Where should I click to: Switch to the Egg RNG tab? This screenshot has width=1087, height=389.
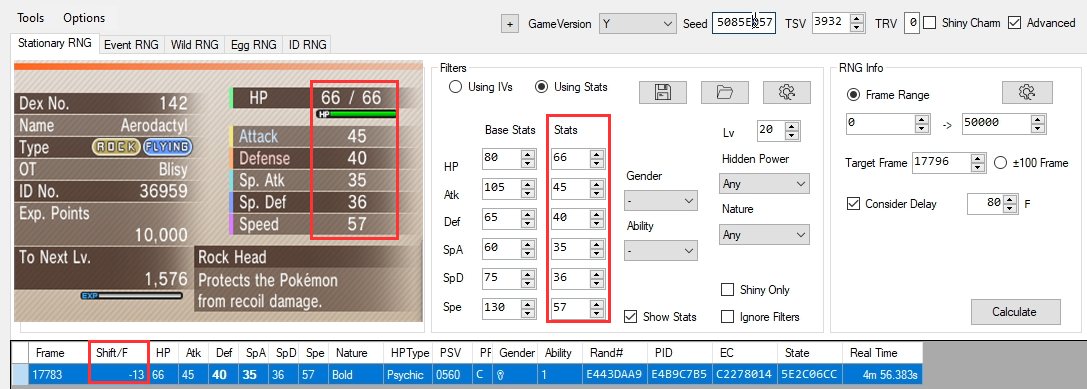point(253,45)
